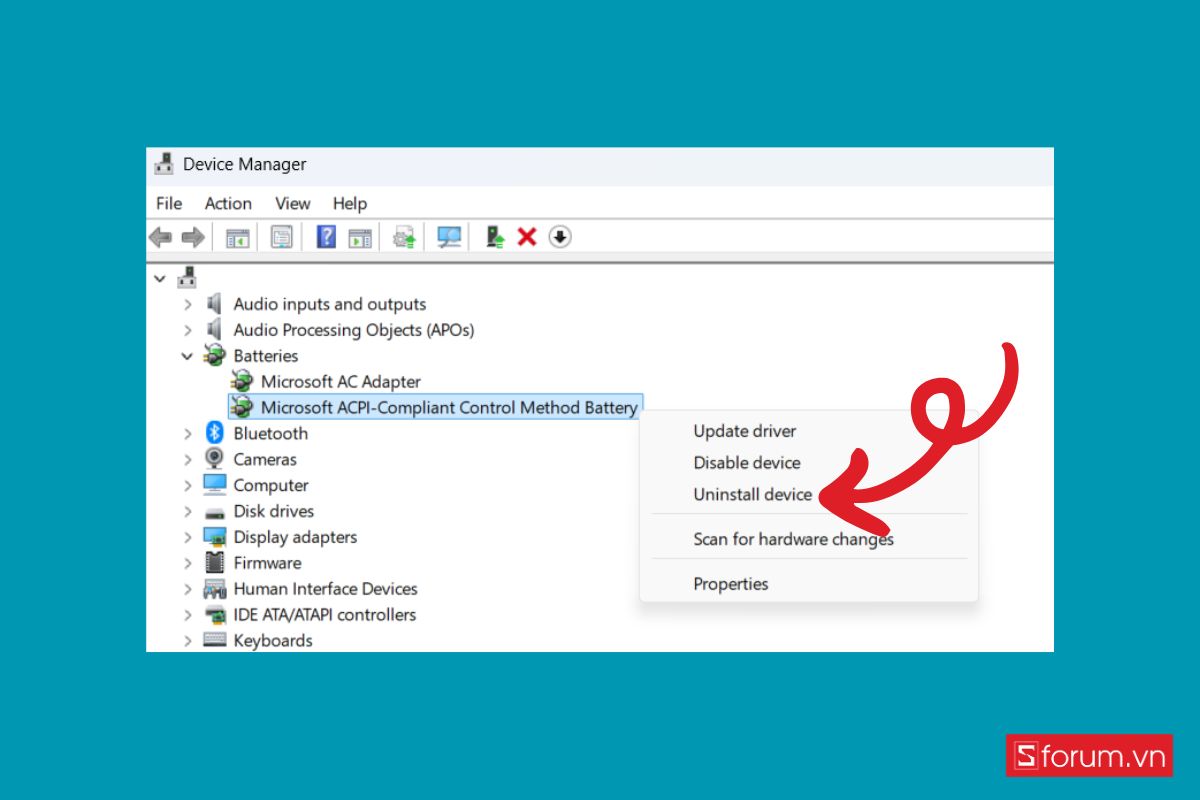Viewport: 1200px width, 800px height.
Task: Expand the Audio Processing Objects (APOs) category
Action: (x=187, y=330)
